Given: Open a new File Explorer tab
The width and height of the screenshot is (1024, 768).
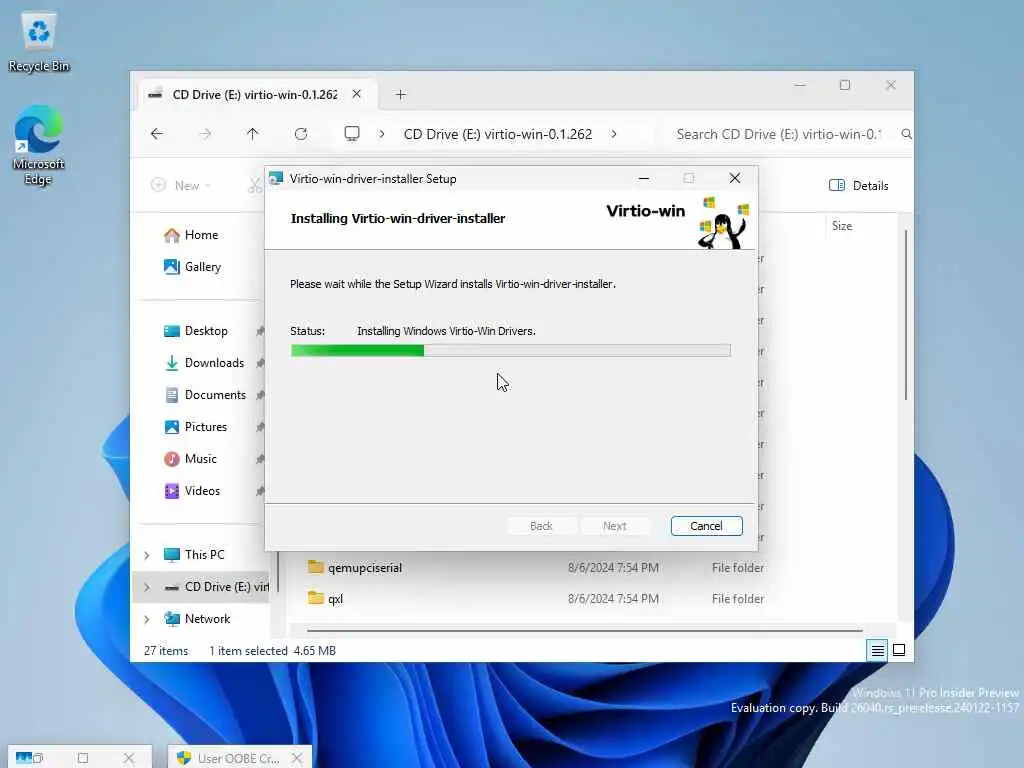Looking at the screenshot, I should (400, 95).
